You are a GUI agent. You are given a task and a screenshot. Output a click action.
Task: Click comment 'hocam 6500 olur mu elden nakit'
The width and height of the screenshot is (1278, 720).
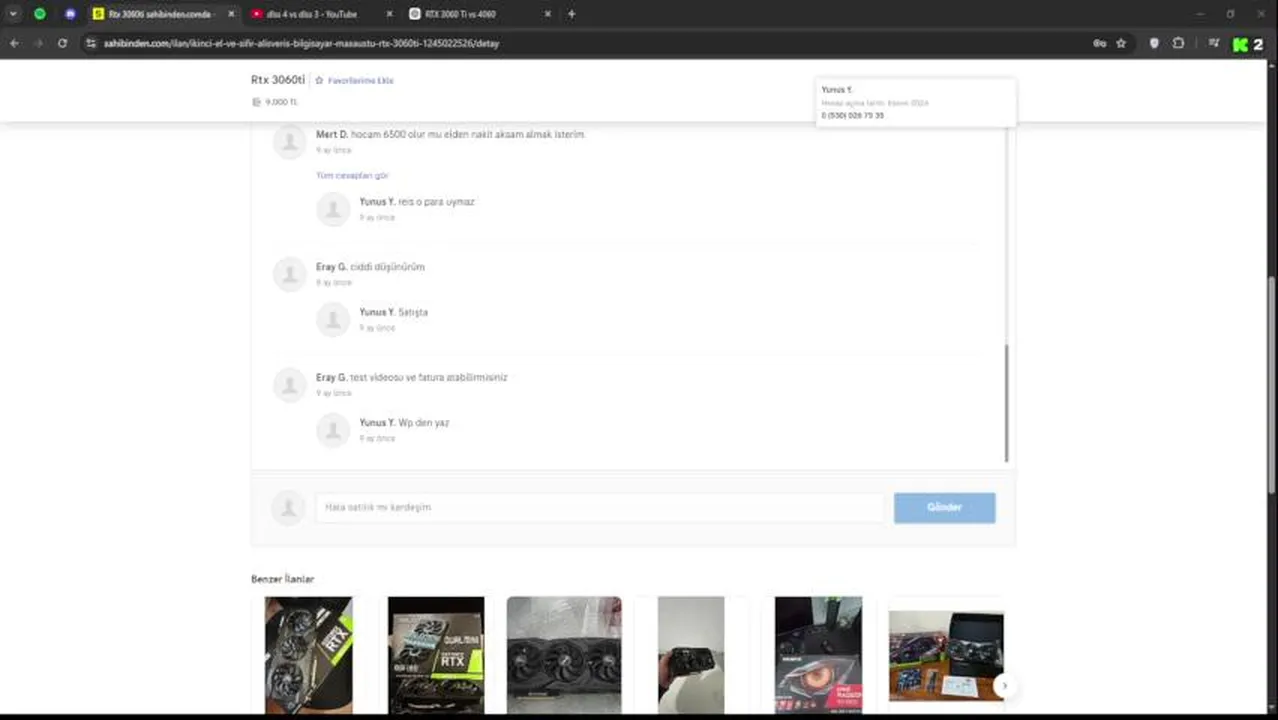tap(467, 134)
